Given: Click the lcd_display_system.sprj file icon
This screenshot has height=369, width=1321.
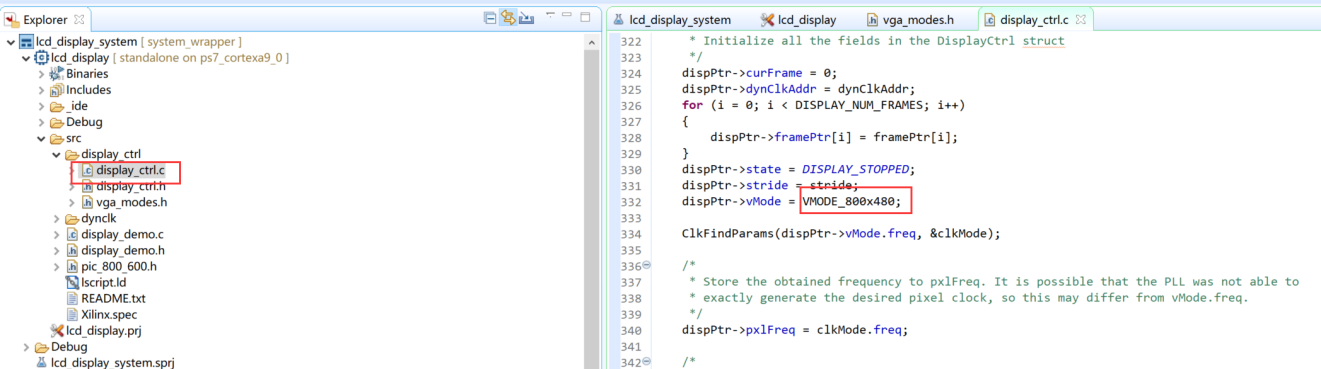Looking at the screenshot, I should 42,362.
